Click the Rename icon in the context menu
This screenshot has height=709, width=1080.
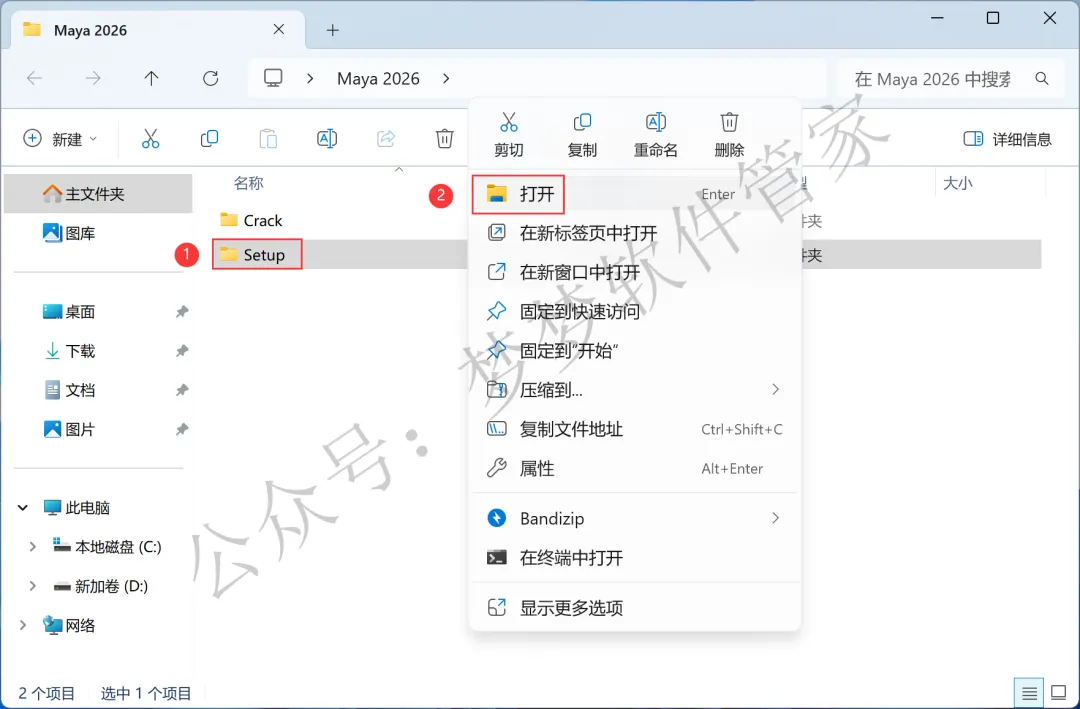coord(656,123)
